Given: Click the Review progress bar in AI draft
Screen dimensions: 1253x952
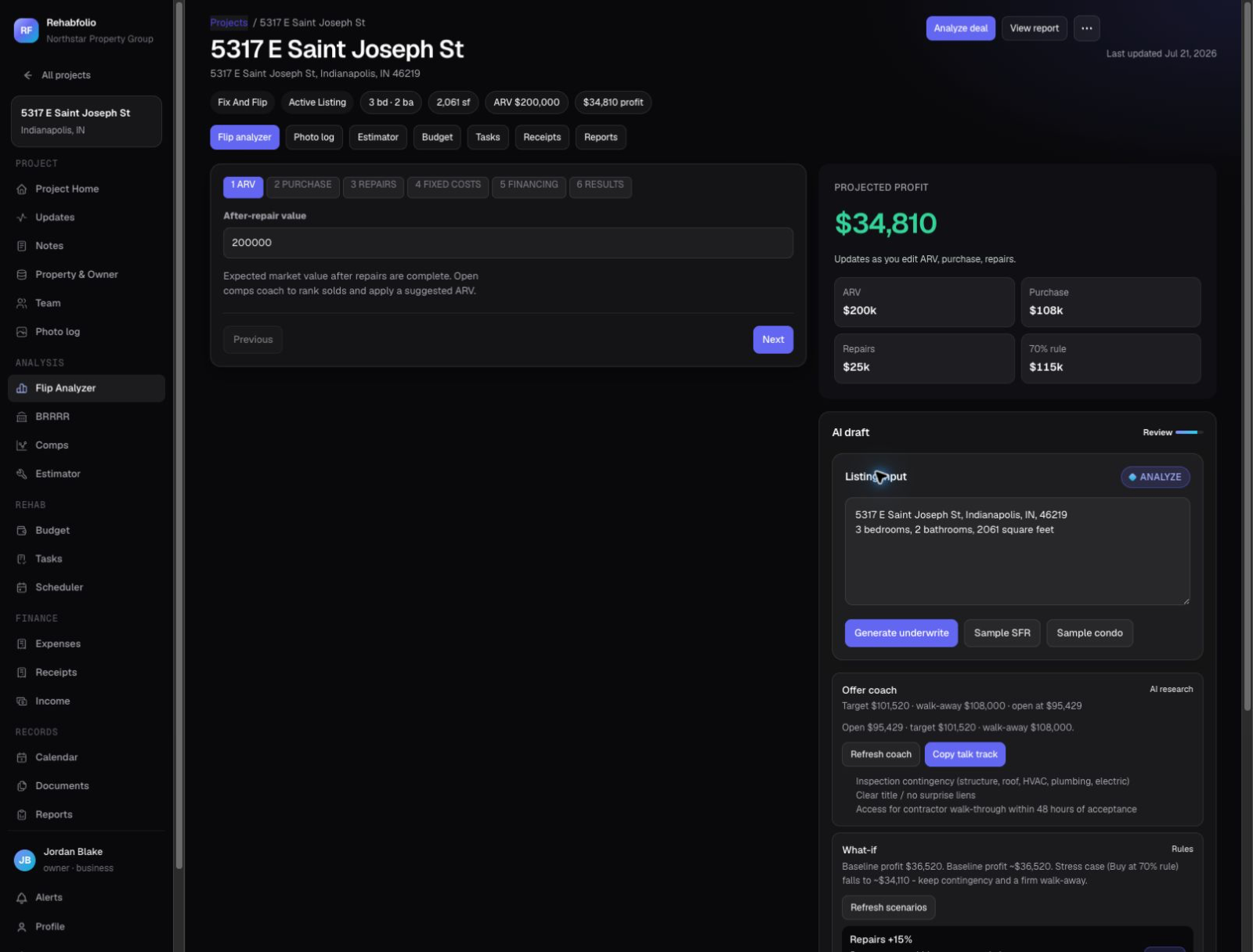Looking at the screenshot, I should (x=1187, y=432).
